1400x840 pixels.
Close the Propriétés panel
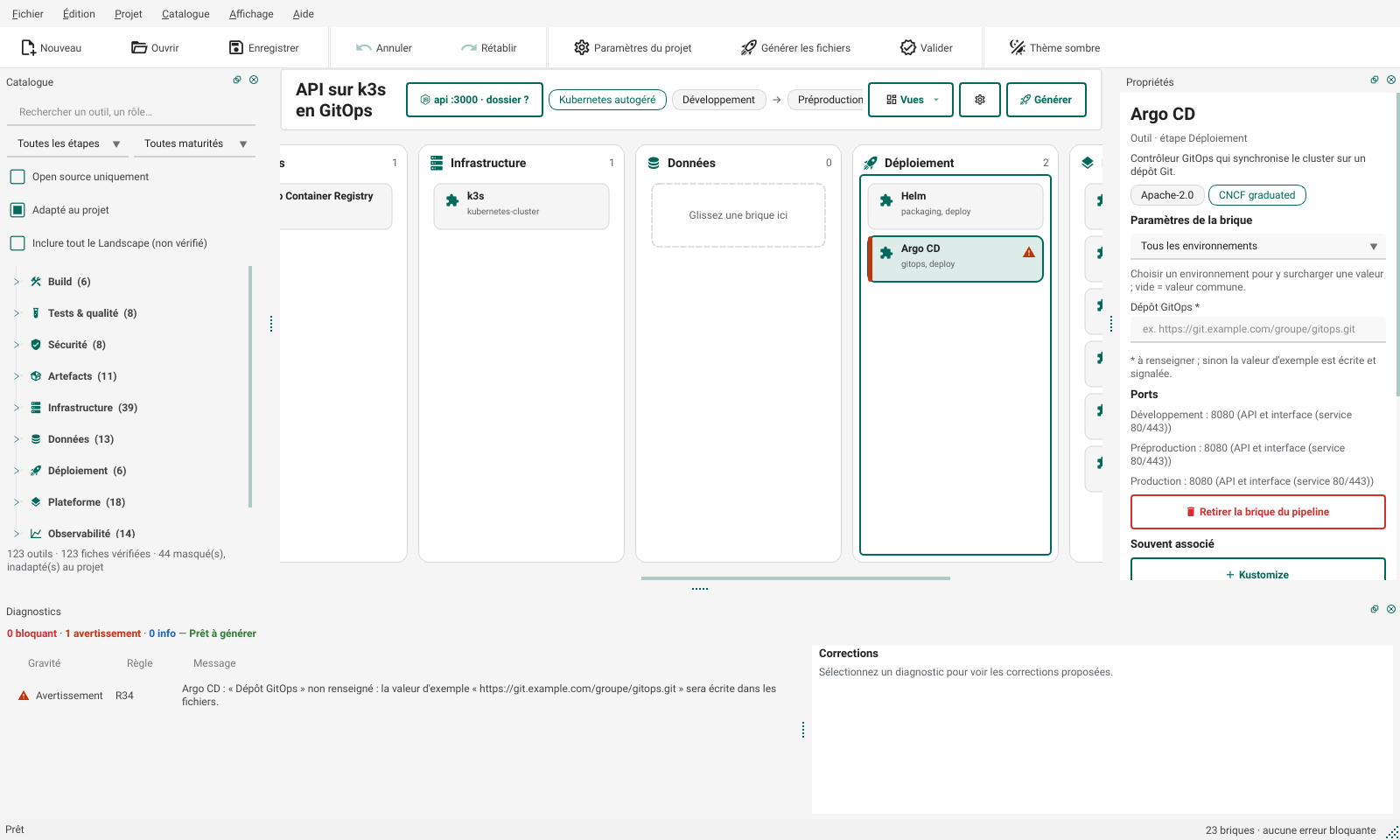pos(1391,80)
